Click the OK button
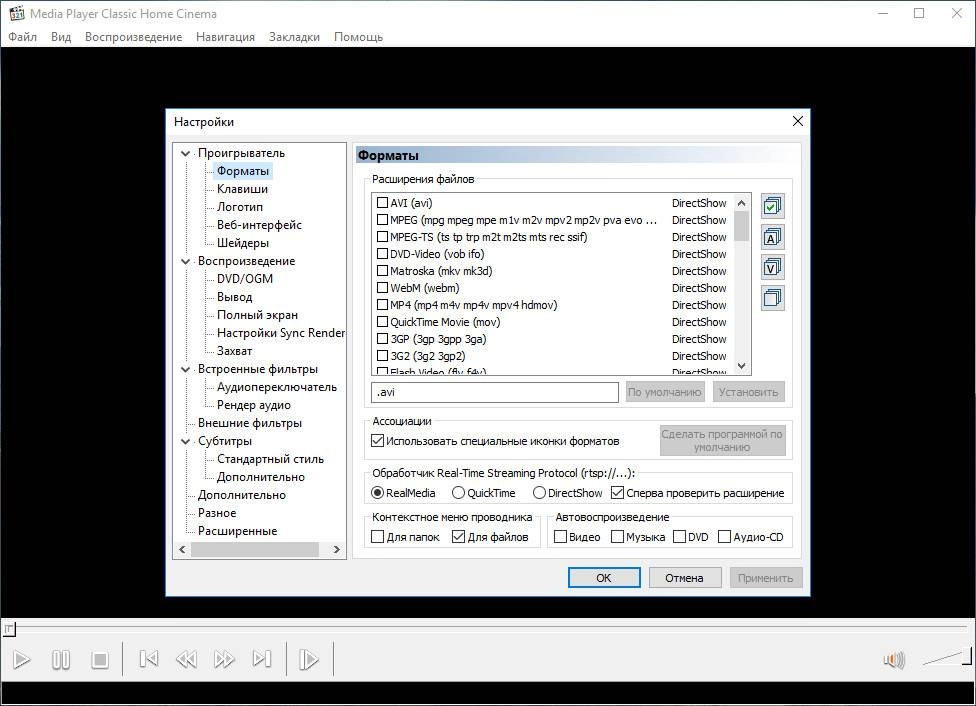 click(604, 578)
